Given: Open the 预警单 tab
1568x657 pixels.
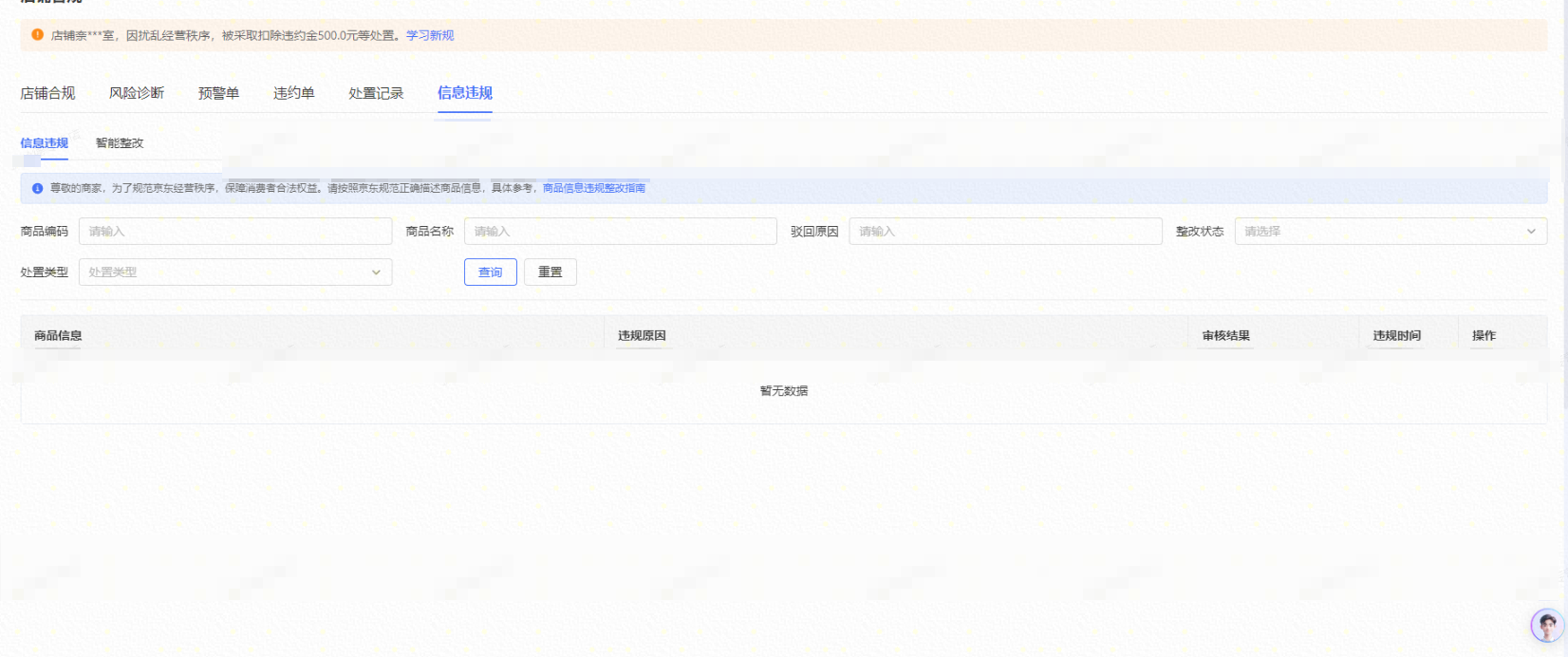Looking at the screenshot, I should (x=218, y=93).
